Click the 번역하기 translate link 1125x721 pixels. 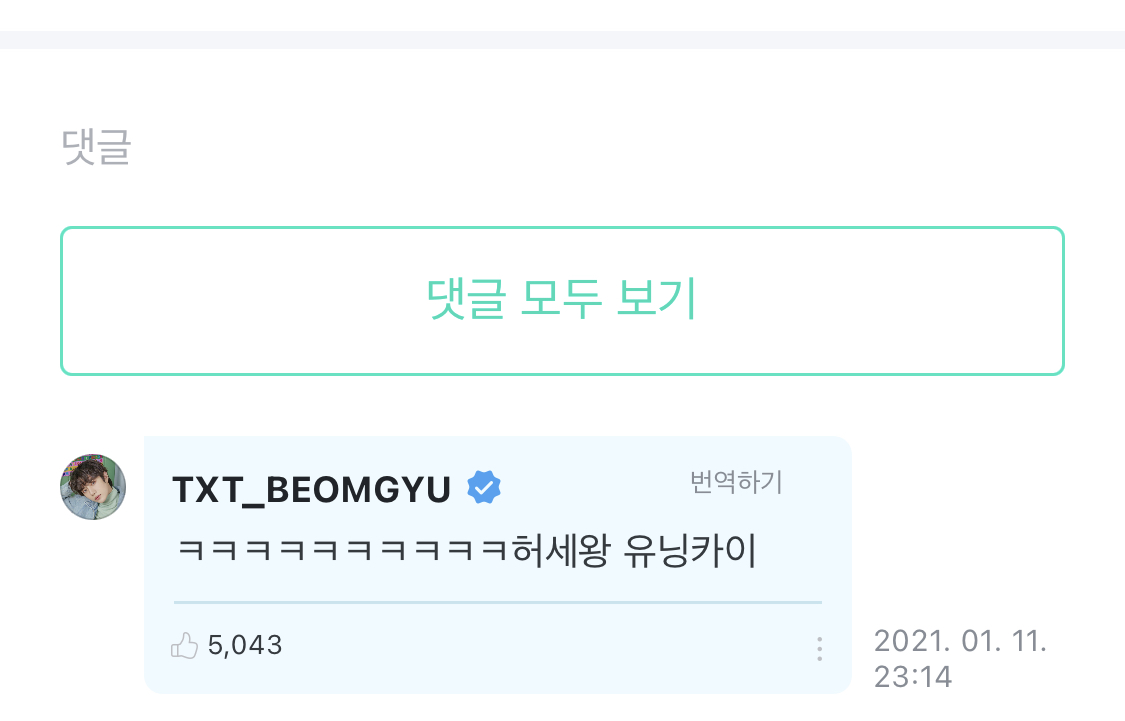pos(735,481)
